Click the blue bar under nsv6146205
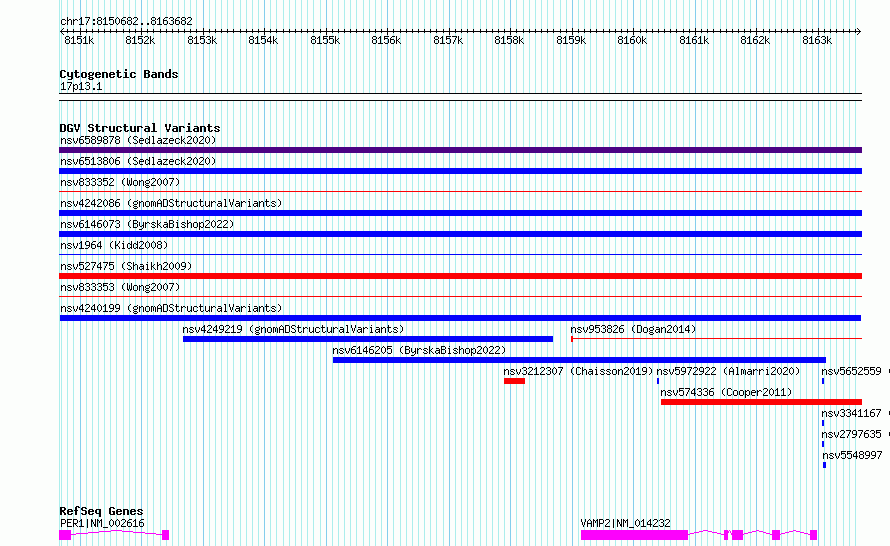 pos(579,360)
